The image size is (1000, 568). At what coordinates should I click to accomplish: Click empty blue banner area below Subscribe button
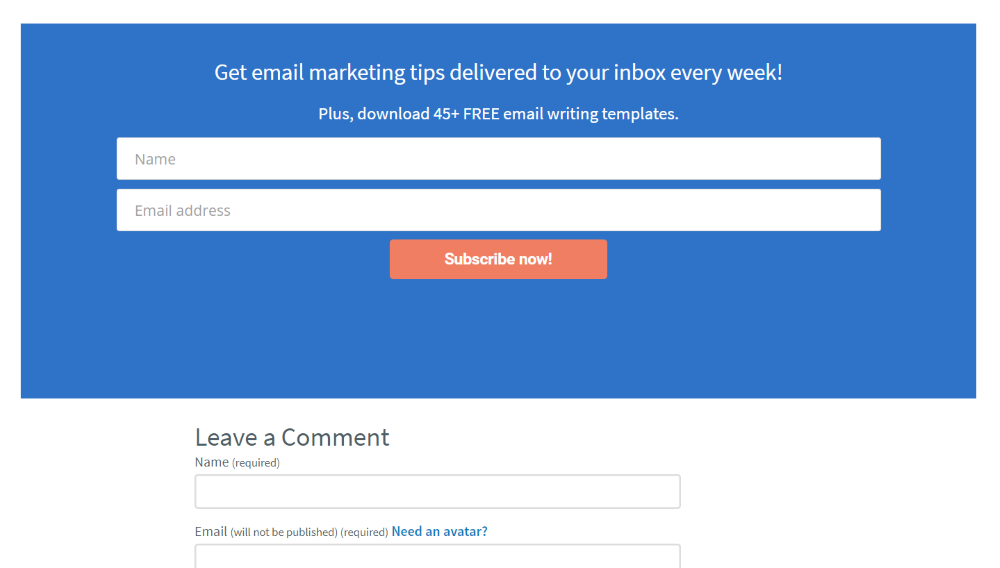coord(498,340)
